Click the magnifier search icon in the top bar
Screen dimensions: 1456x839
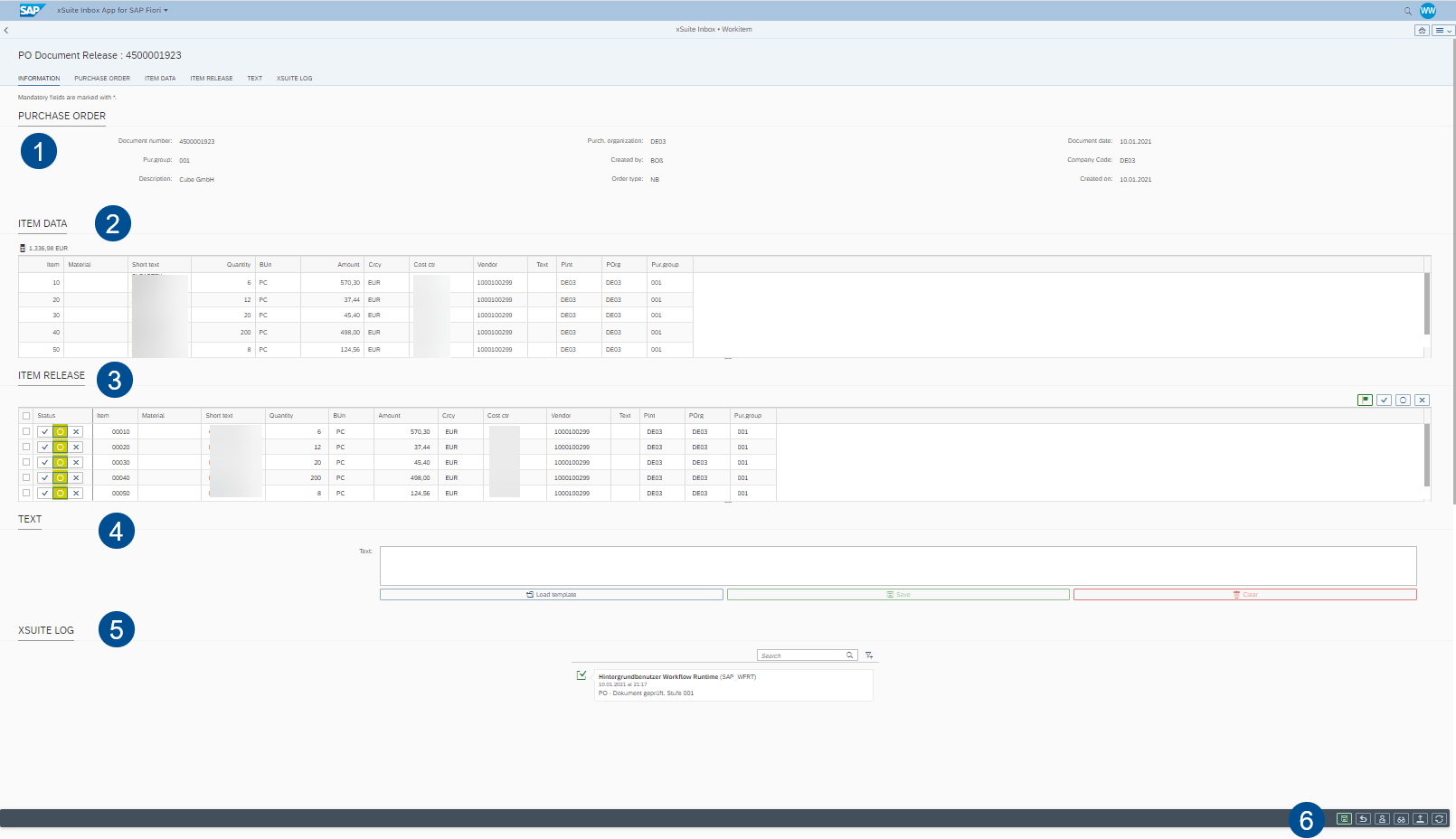1407,10
